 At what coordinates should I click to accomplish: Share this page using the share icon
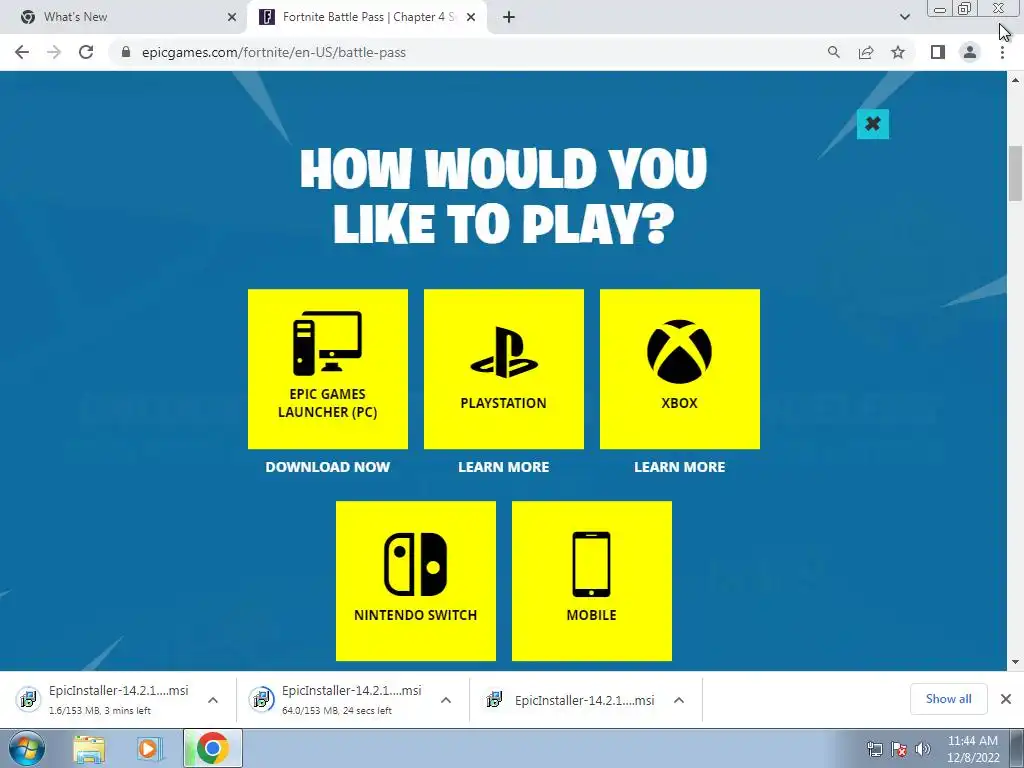[x=866, y=52]
